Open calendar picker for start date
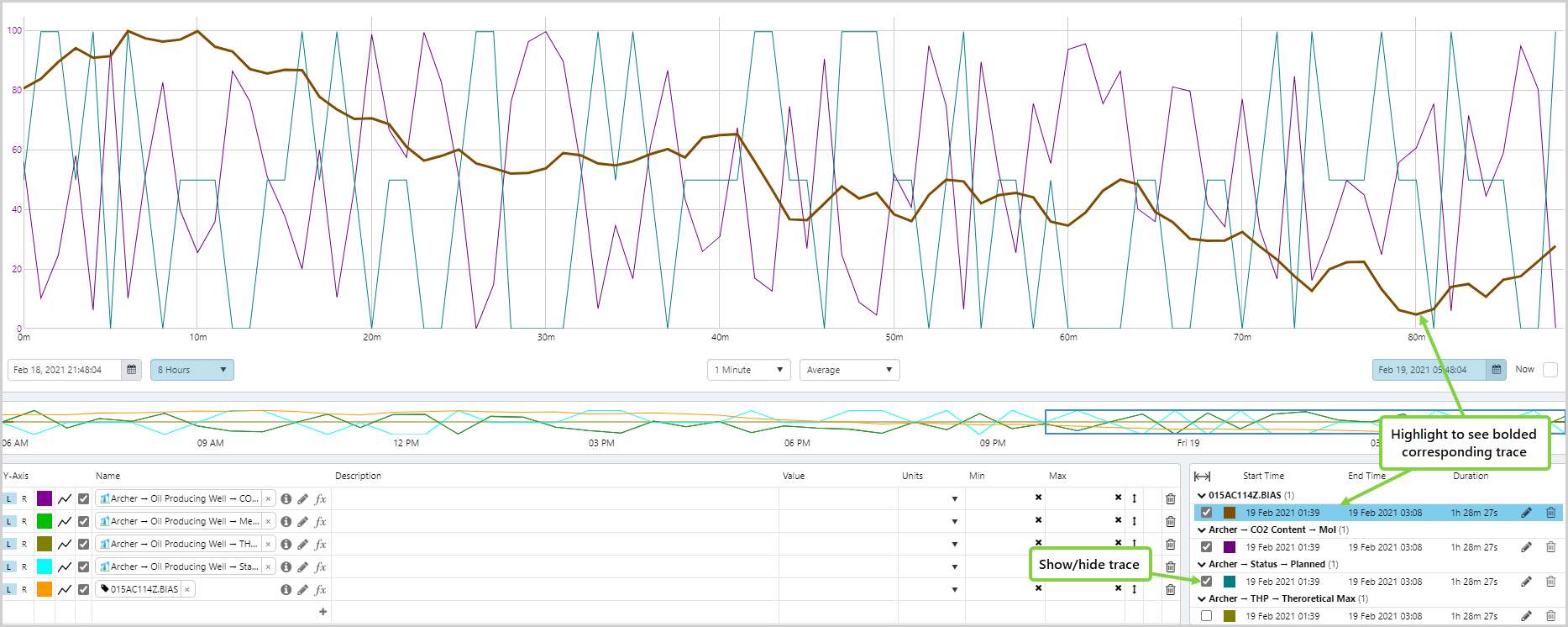 click(131, 370)
